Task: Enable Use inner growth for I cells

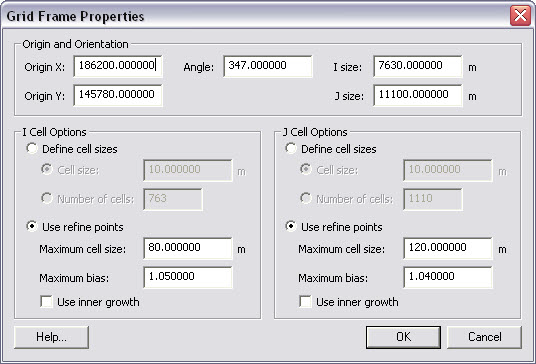Action: point(46,302)
